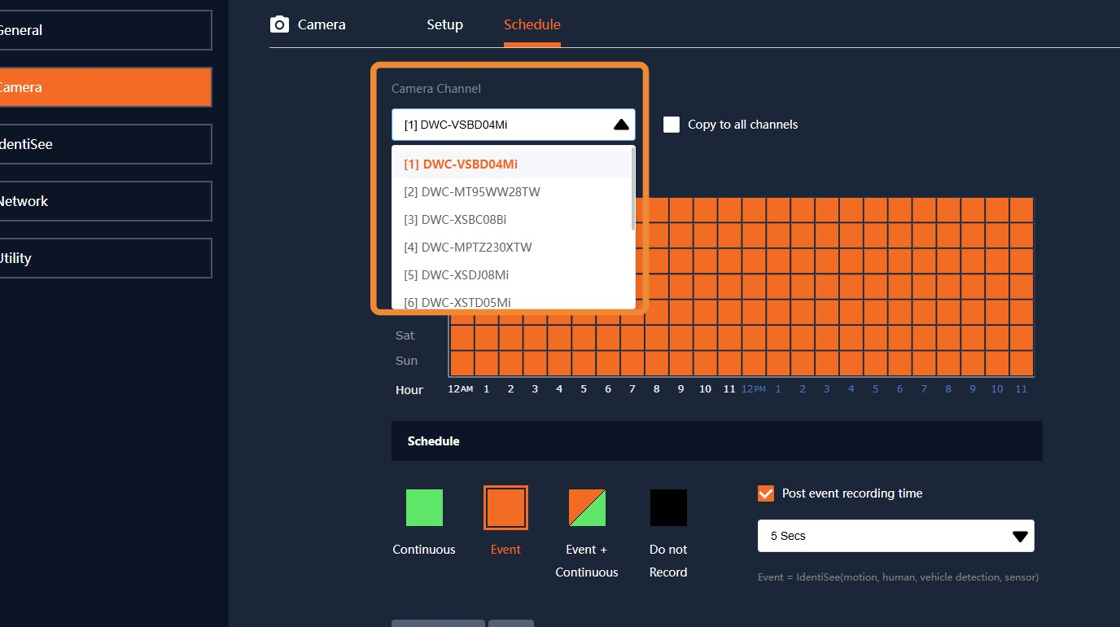Select the Camera sidebar section
This screenshot has height=627, width=1120.
[x=105, y=87]
